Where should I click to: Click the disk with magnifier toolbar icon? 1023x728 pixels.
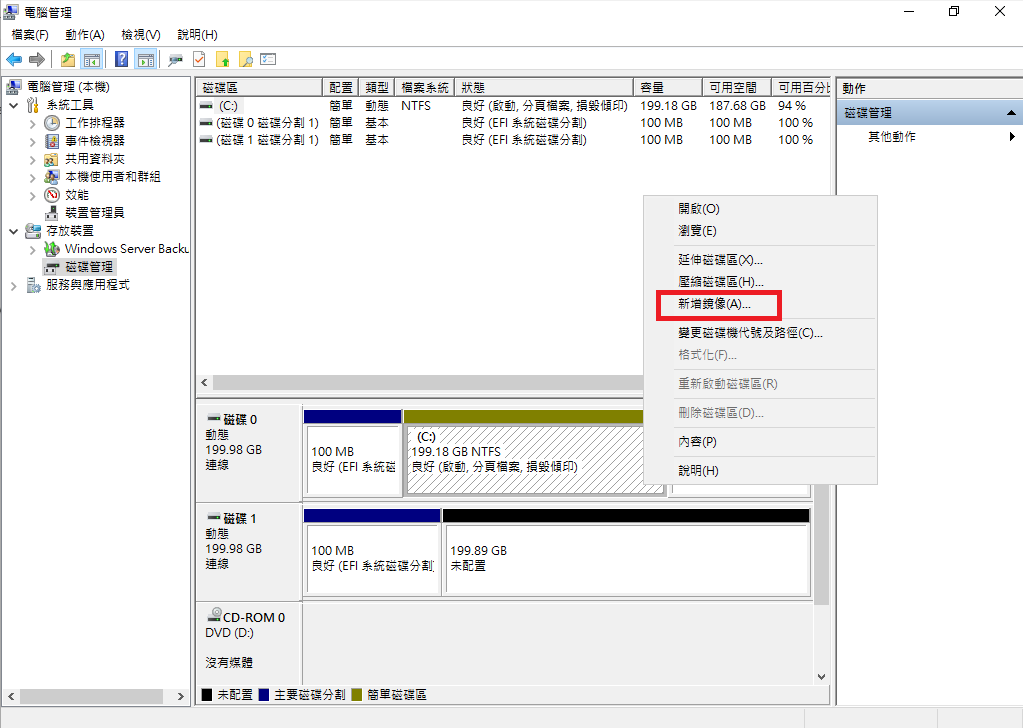click(x=175, y=61)
